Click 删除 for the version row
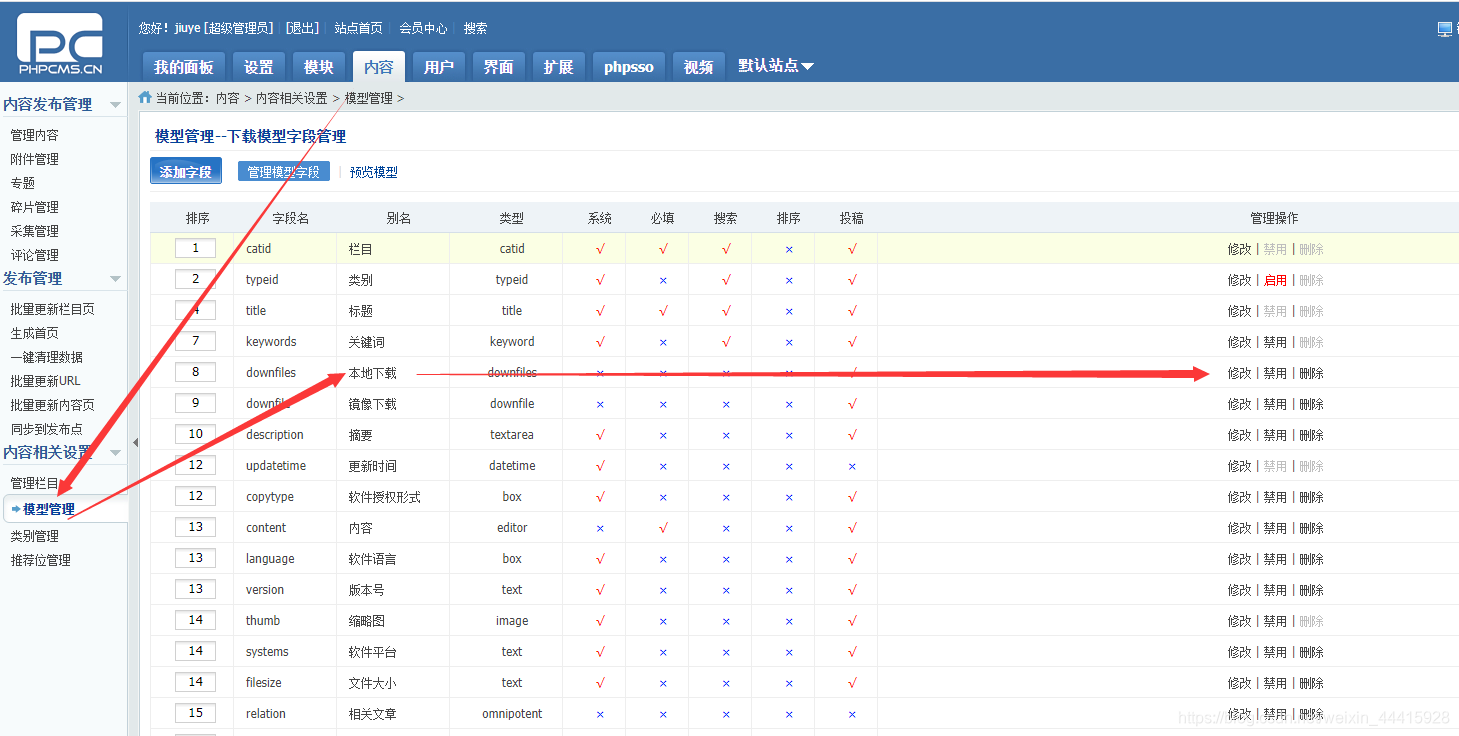The image size is (1459, 736). (x=1311, y=590)
